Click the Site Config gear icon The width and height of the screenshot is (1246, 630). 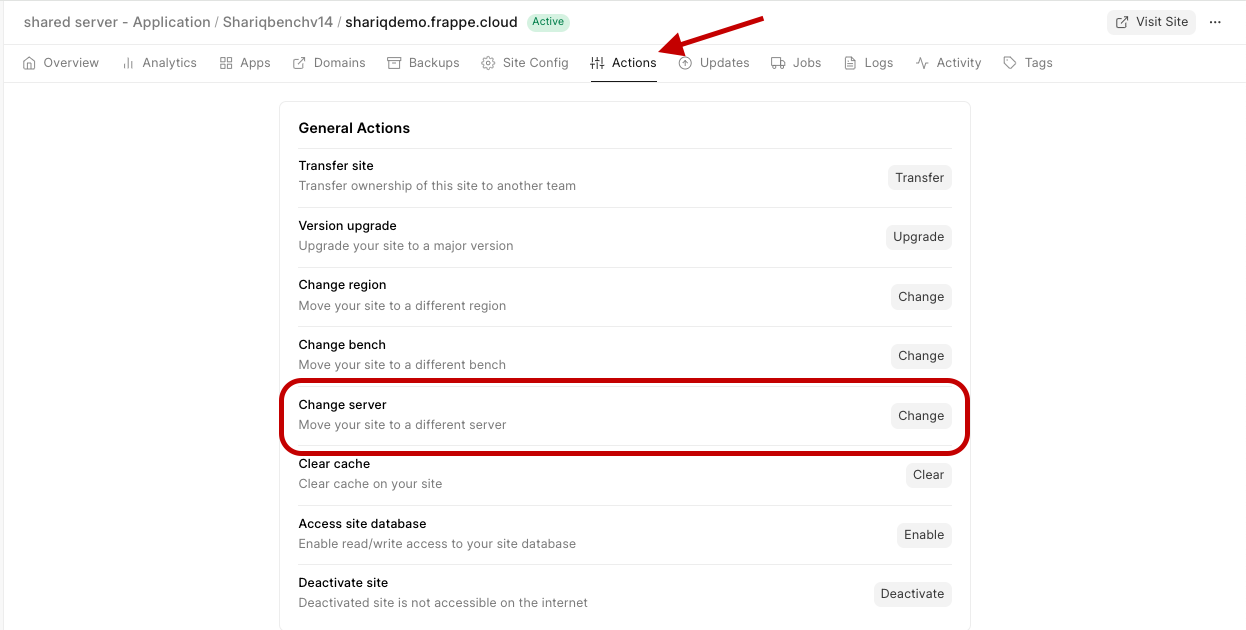pos(488,63)
